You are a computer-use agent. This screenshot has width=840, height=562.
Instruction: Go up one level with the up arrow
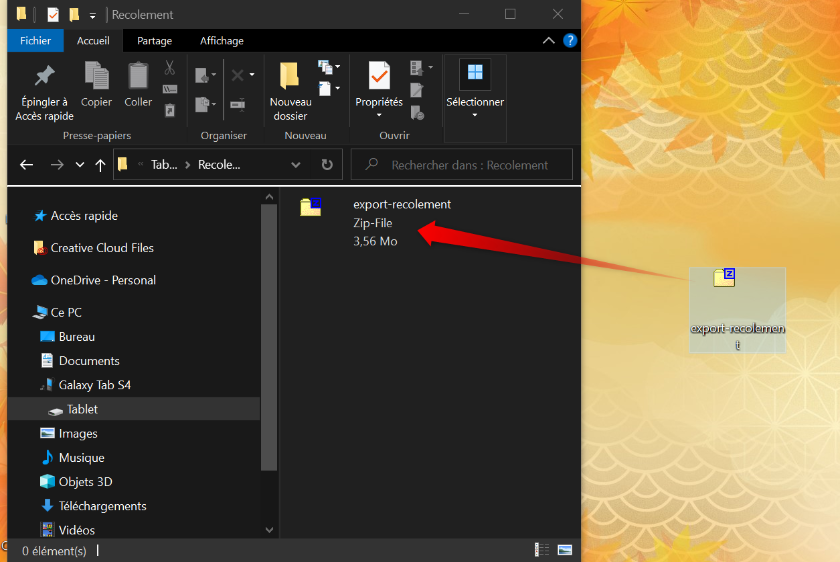pyautogui.click(x=100, y=165)
